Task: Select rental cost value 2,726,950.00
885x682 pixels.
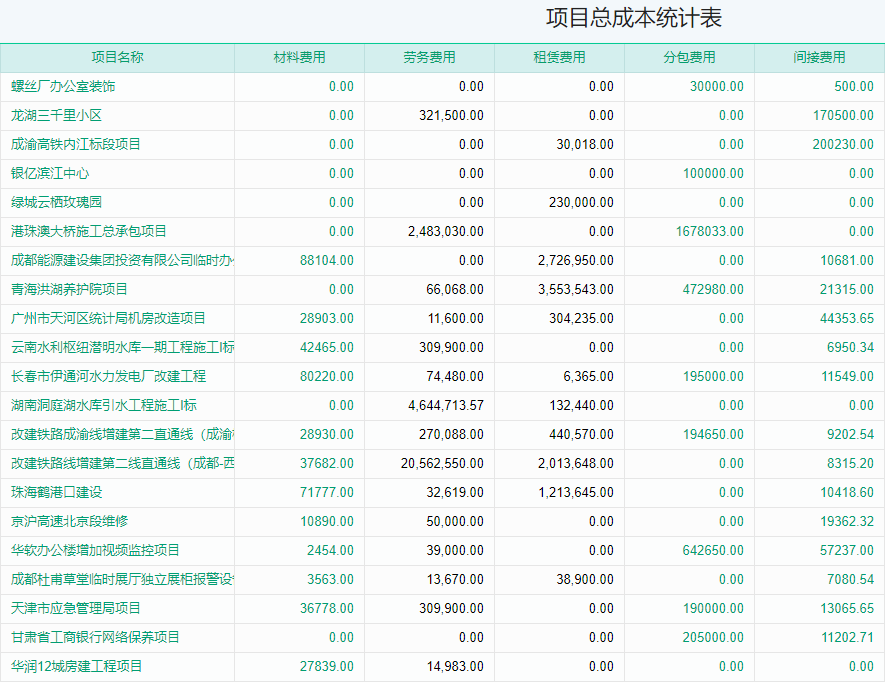Action: 576,260
